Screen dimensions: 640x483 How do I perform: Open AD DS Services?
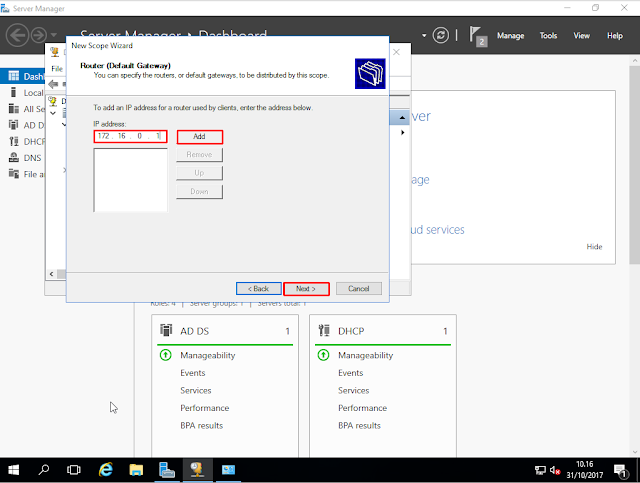[196, 391]
